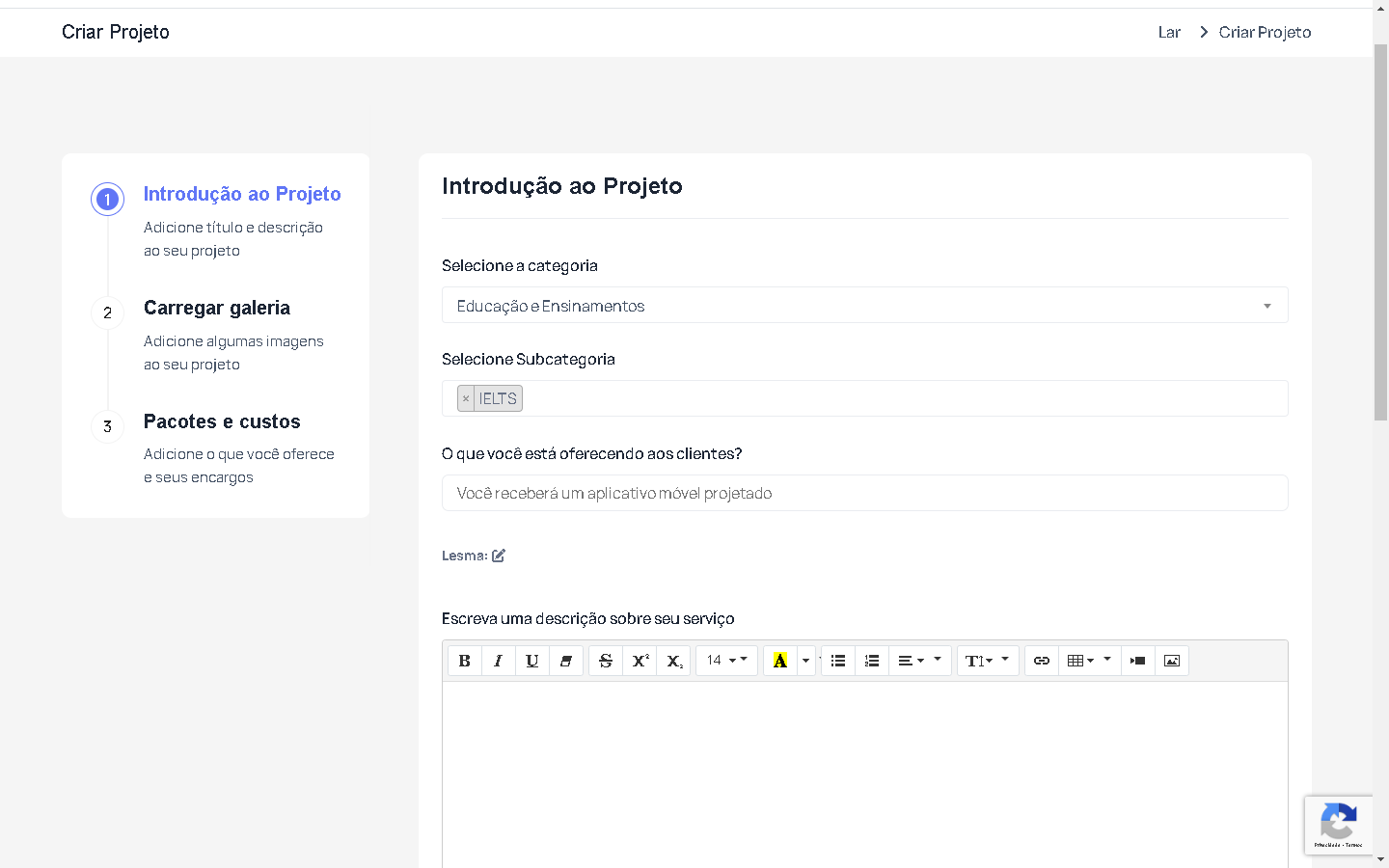The height and width of the screenshot is (868, 1389).
Task: Open the paragraph alignment dropdown
Action: pyautogui.click(x=919, y=661)
